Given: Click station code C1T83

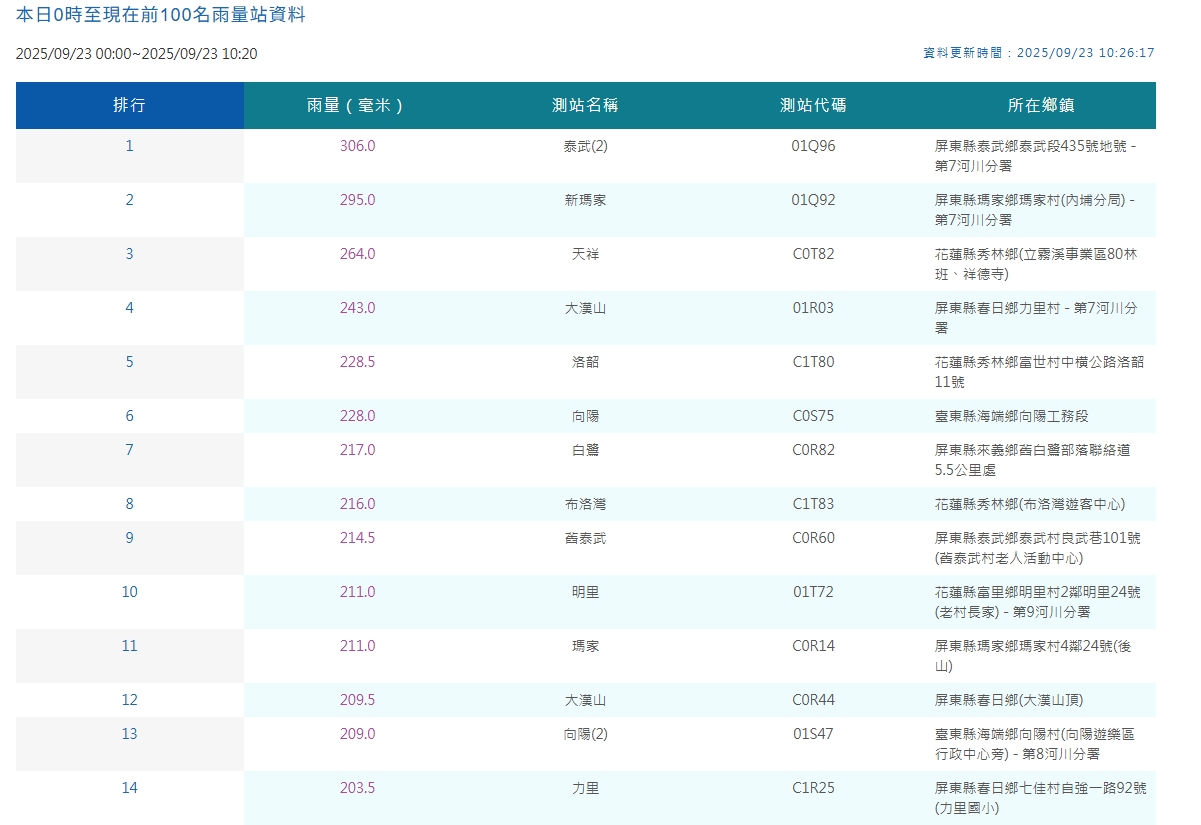Looking at the screenshot, I should click(x=813, y=504).
